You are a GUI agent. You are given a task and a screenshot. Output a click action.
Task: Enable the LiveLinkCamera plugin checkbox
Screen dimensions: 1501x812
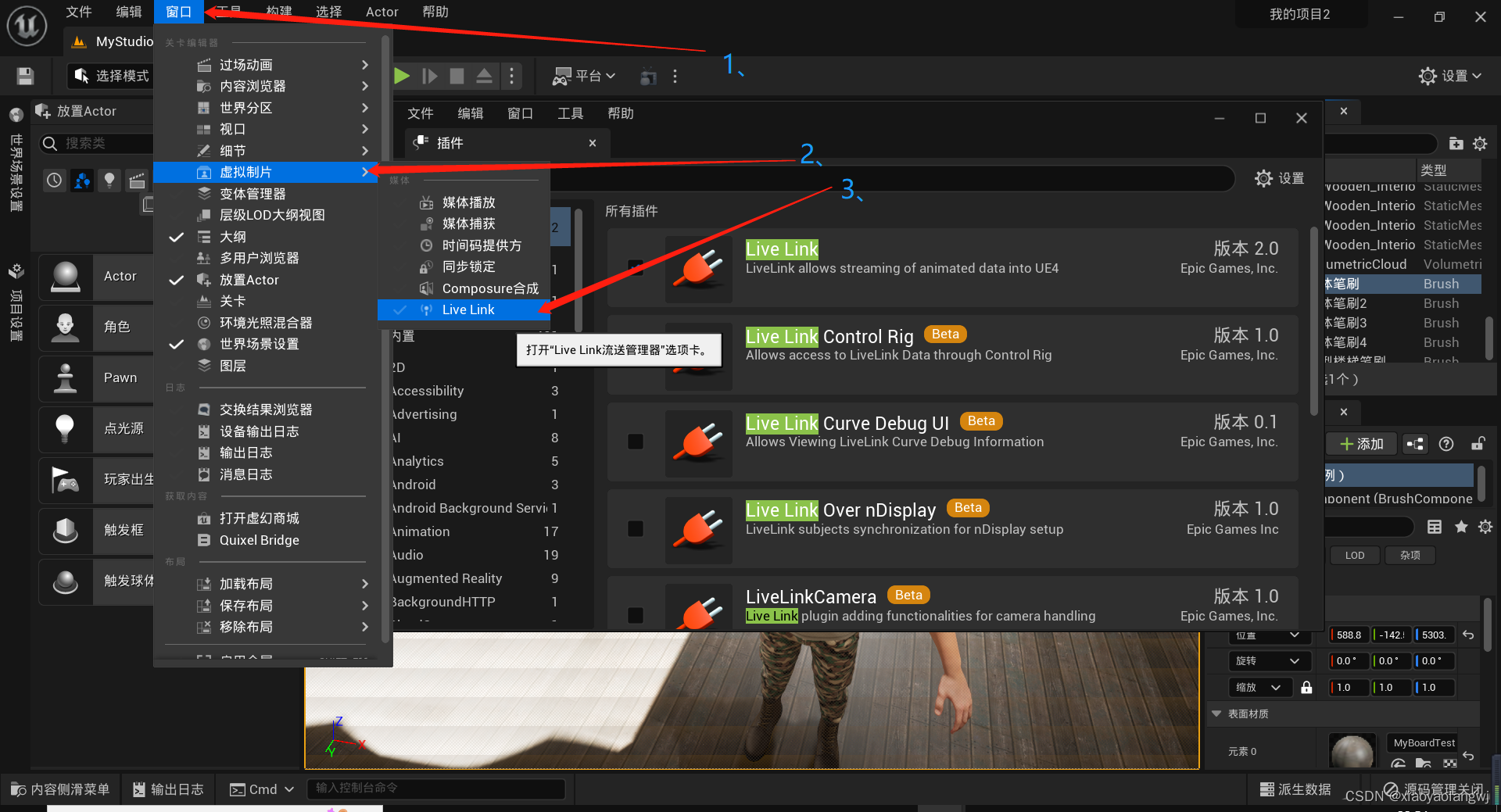636,616
